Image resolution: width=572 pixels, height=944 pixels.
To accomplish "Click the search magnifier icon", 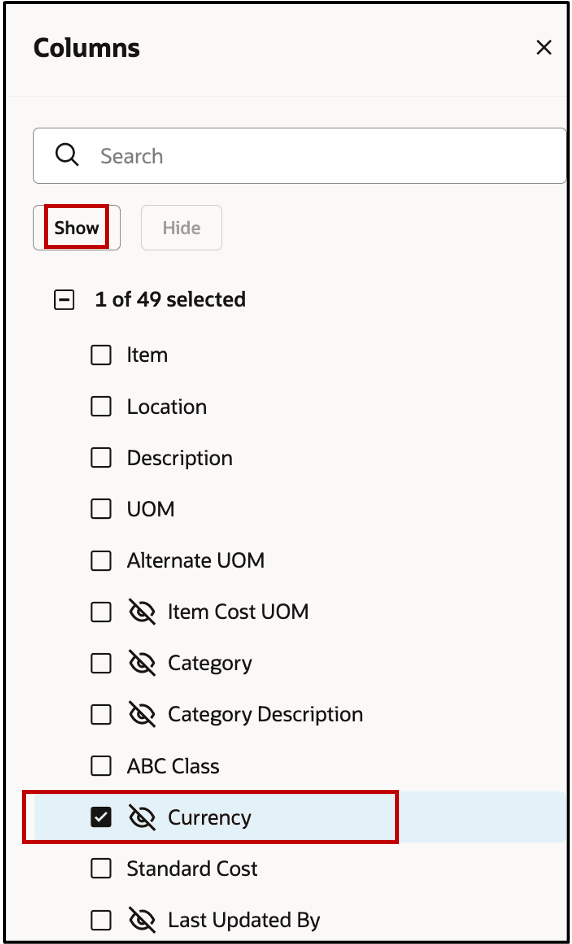I will click(67, 155).
